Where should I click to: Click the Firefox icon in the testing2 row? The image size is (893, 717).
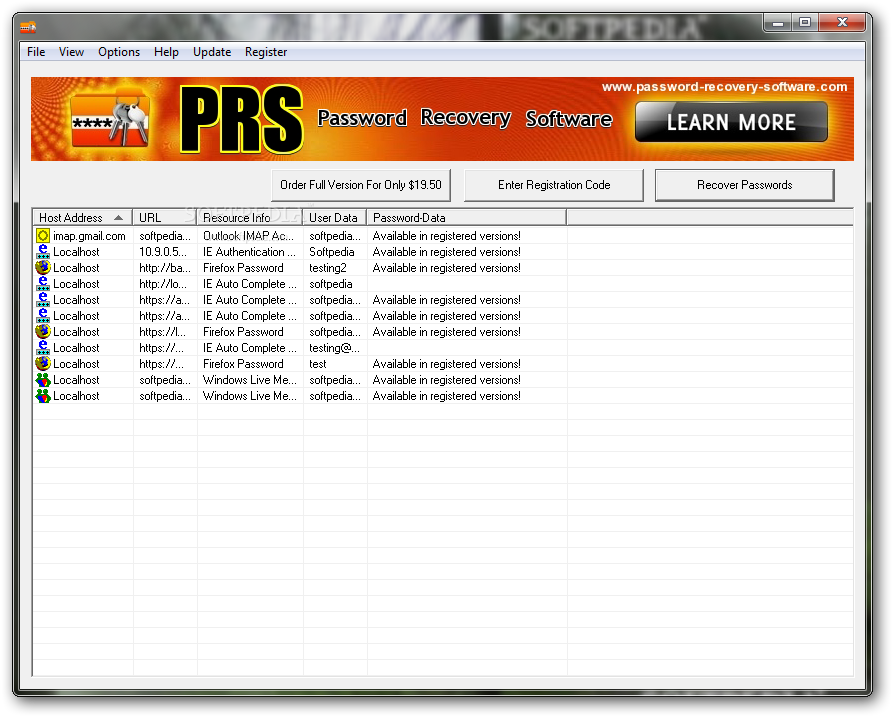pos(43,268)
